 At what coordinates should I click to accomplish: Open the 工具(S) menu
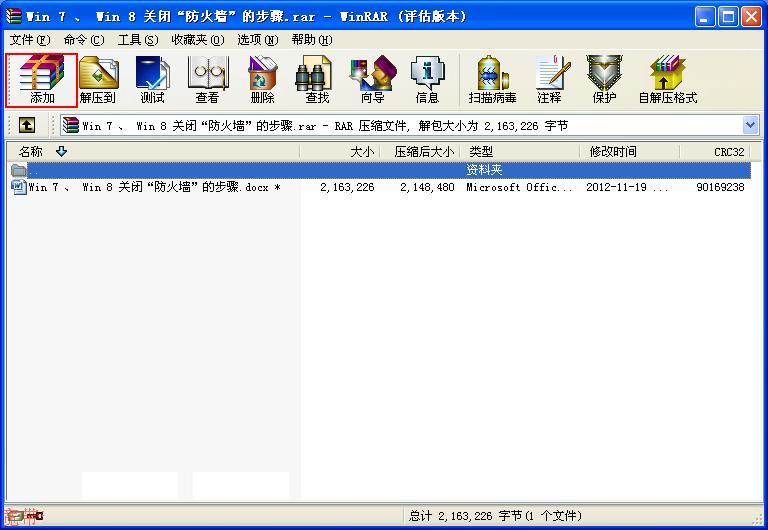click(138, 40)
